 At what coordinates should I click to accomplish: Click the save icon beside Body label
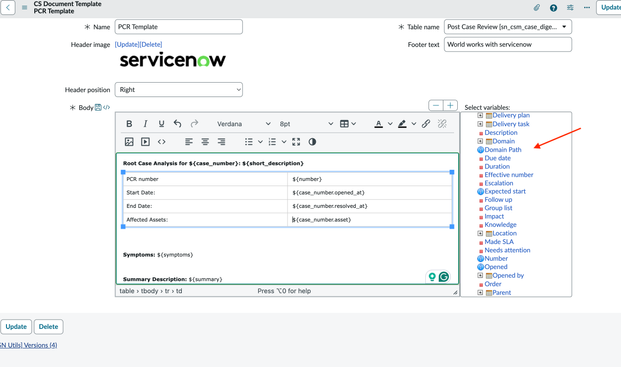point(98,107)
